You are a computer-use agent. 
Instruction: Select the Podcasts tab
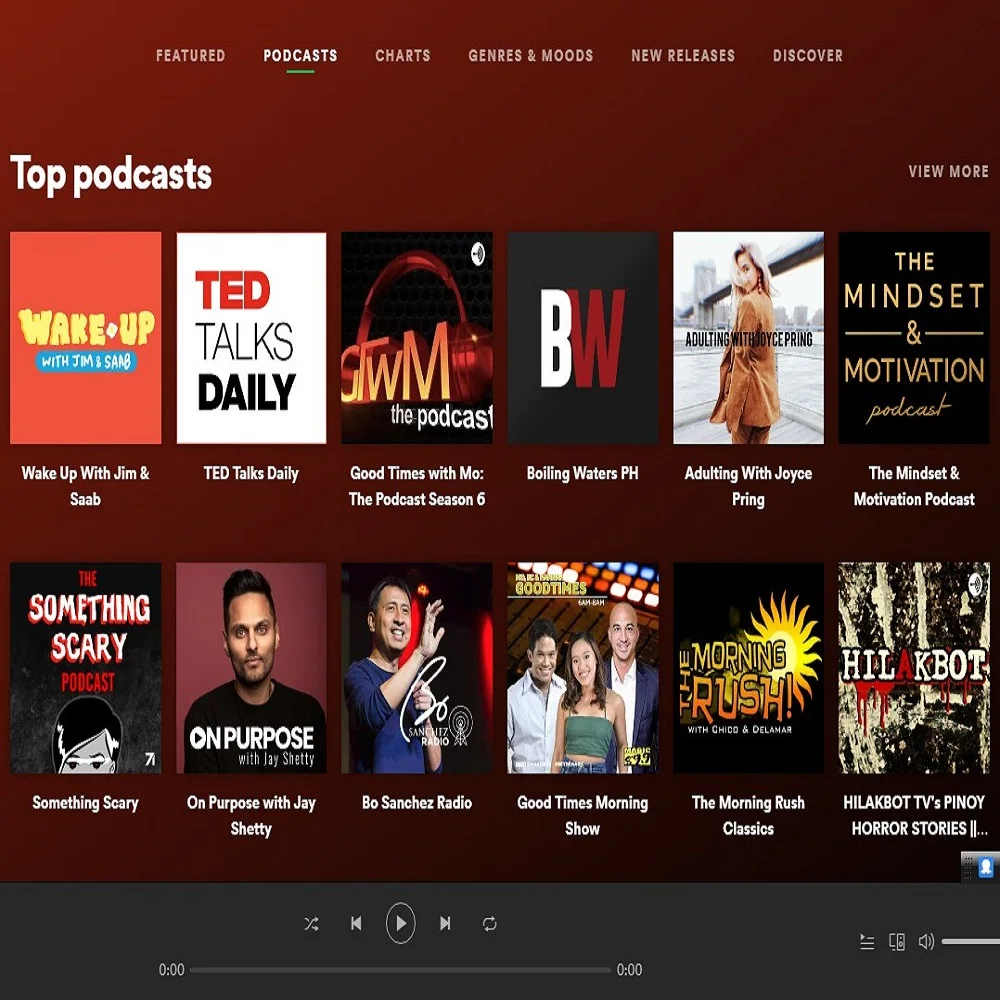pos(300,55)
